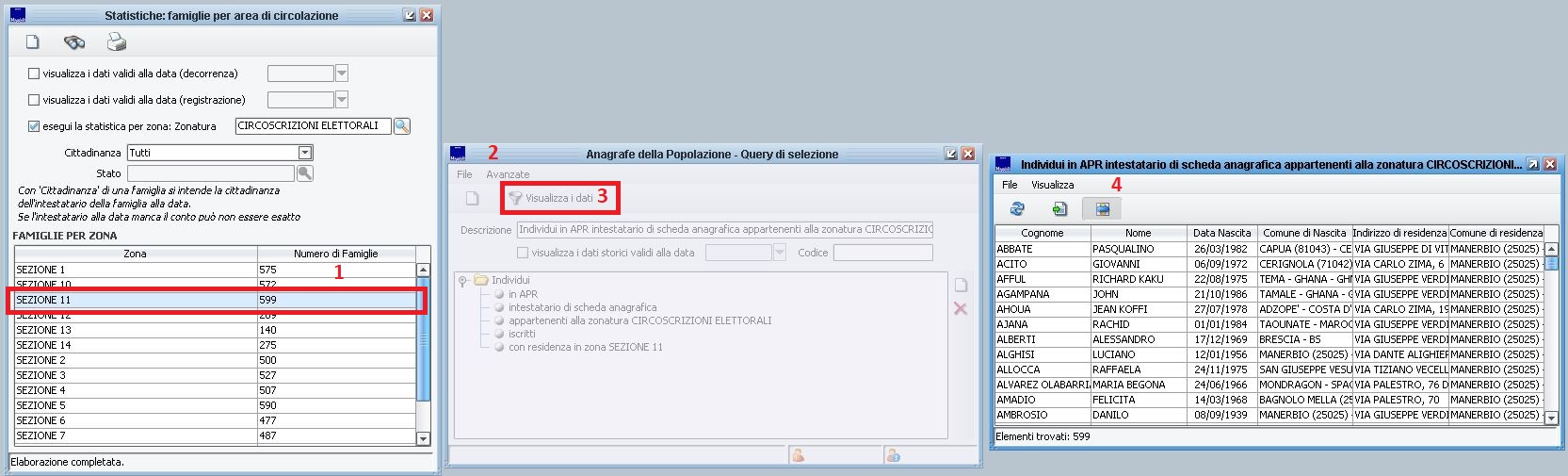The width and height of the screenshot is (1568, 476).
Task: Click the 'Visualizza i dati' button
Action: click(551, 198)
